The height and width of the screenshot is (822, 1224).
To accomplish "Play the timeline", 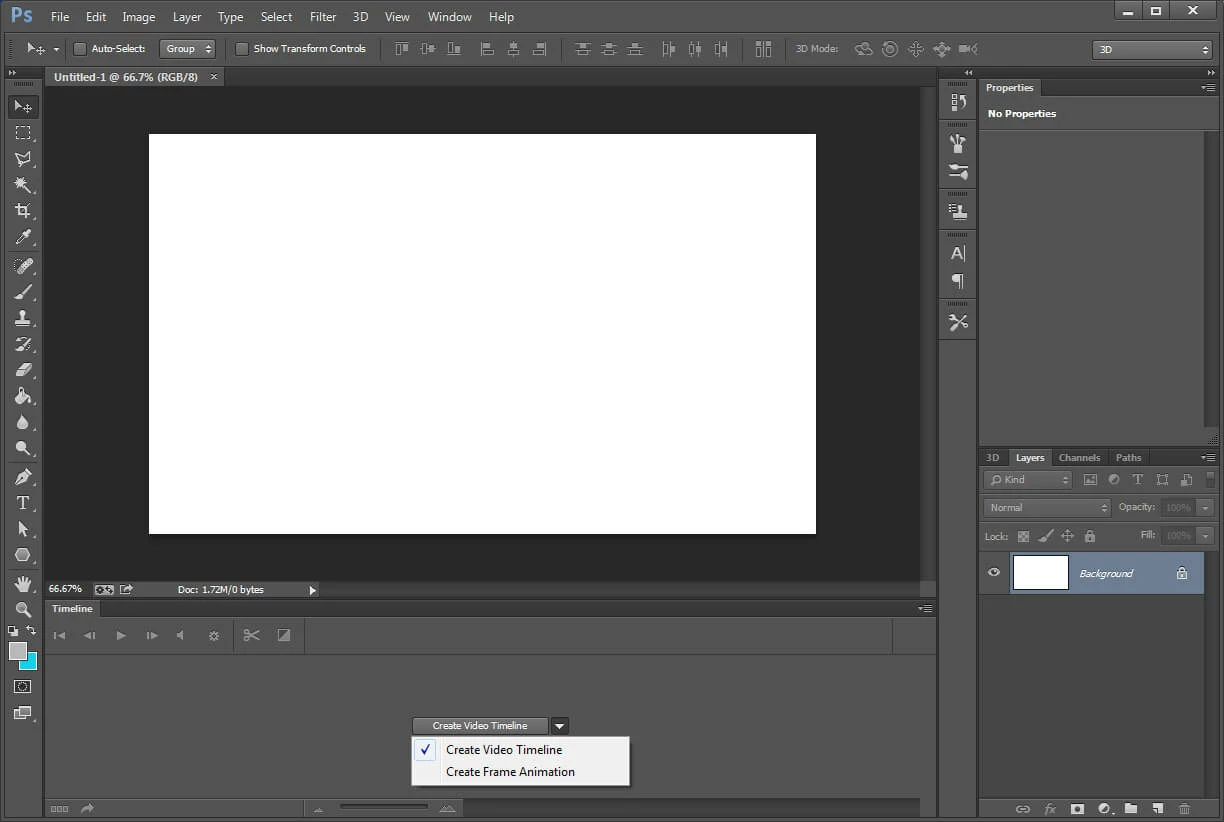I will pyautogui.click(x=121, y=635).
